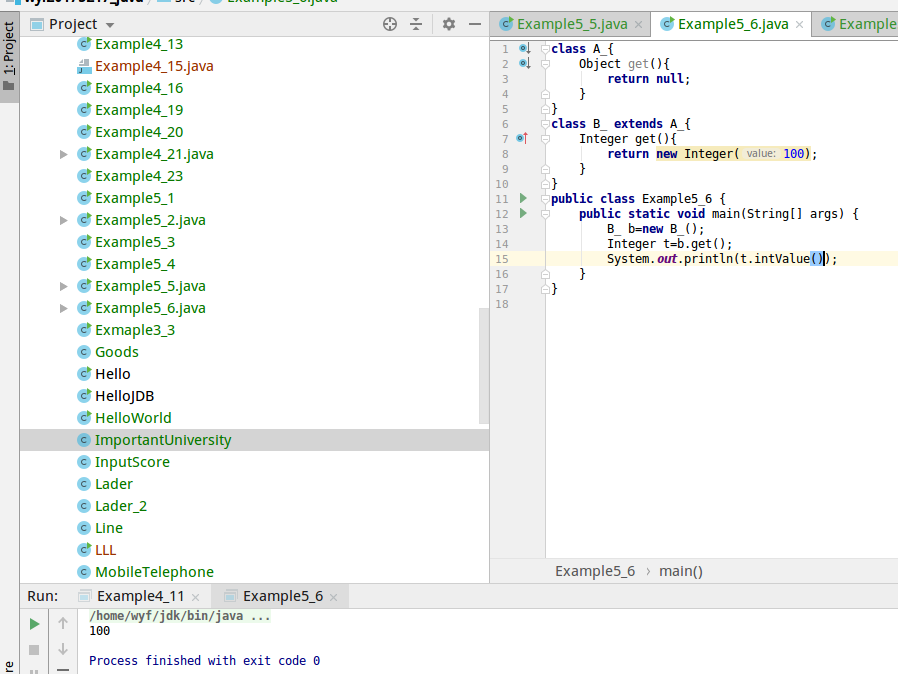Select Lader_2 class
Screen dimensions: 898x674
tap(121, 506)
